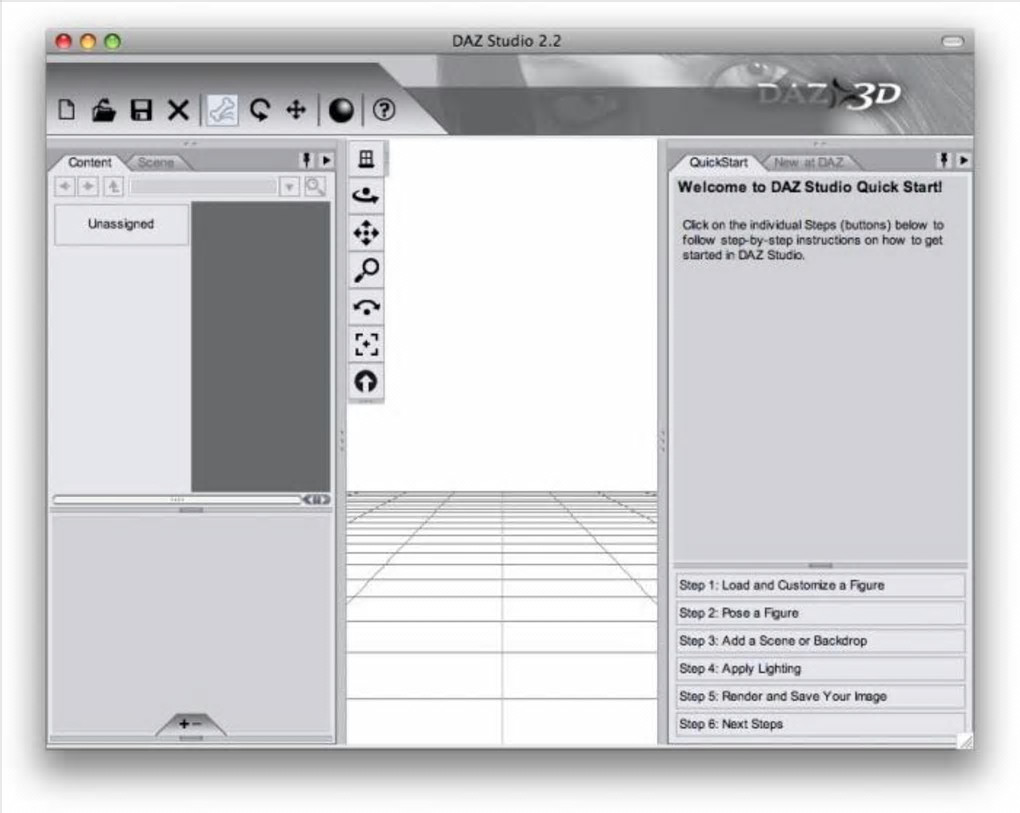Open a file with the folder icon
The width and height of the screenshot is (1020, 813).
click(103, 110)
